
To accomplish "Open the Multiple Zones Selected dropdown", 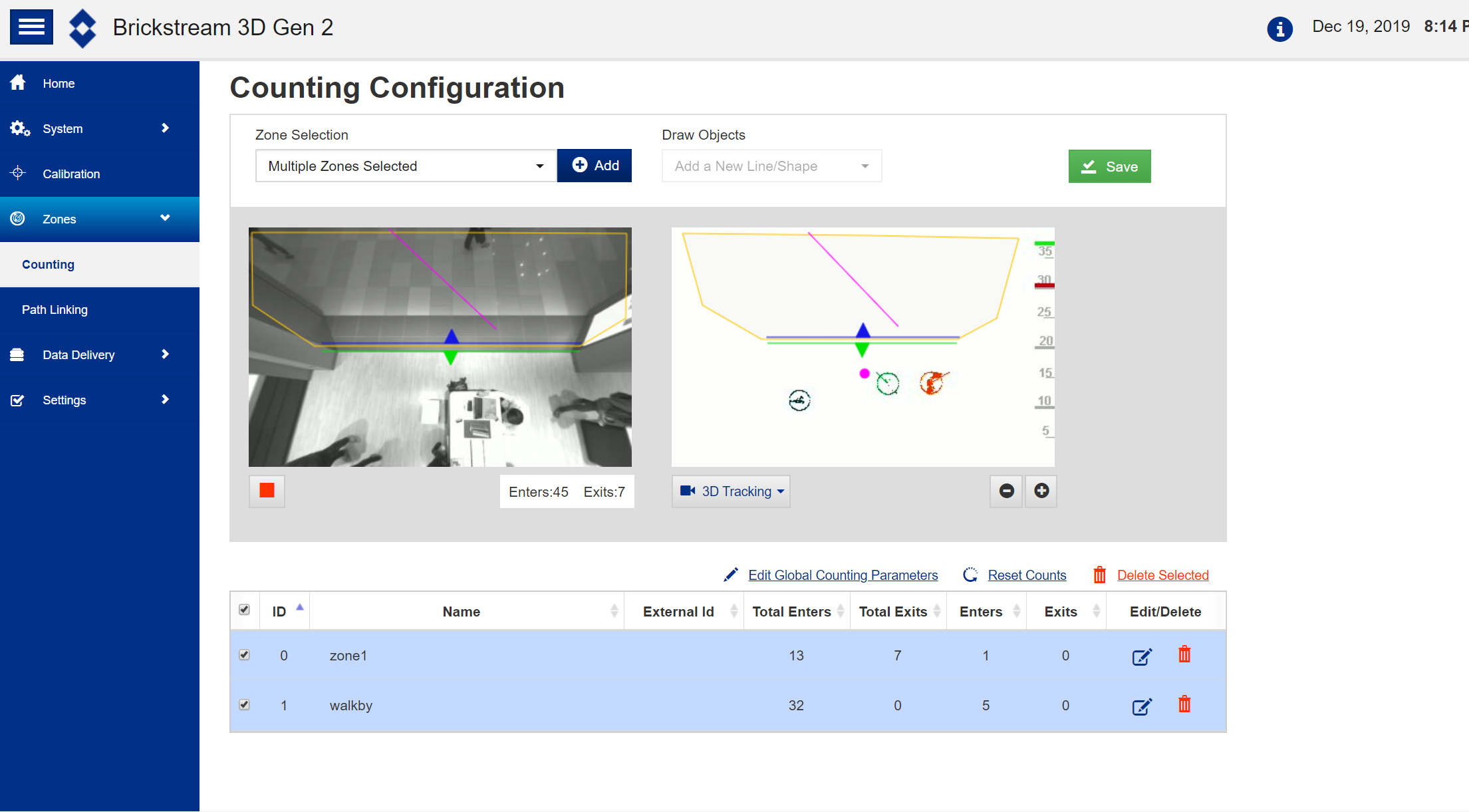I will 406,166.
